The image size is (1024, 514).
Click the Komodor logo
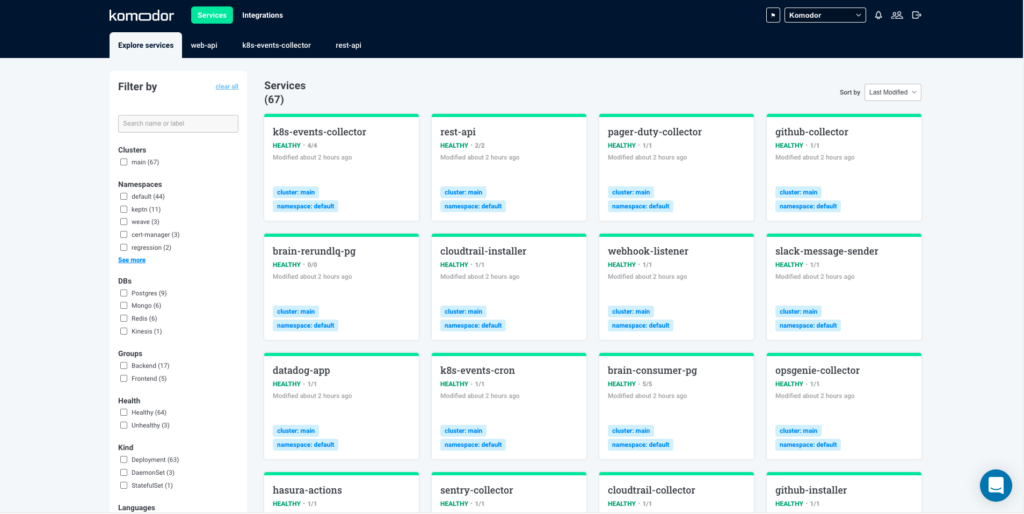142,15
